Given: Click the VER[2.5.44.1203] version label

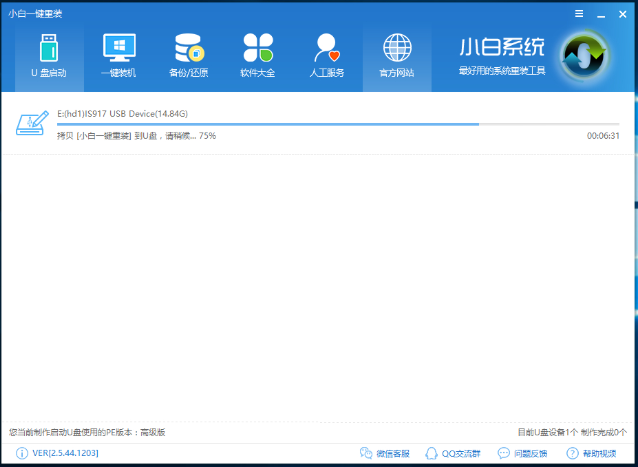Looking at the screenshot, I should click(x=65, y=453).
